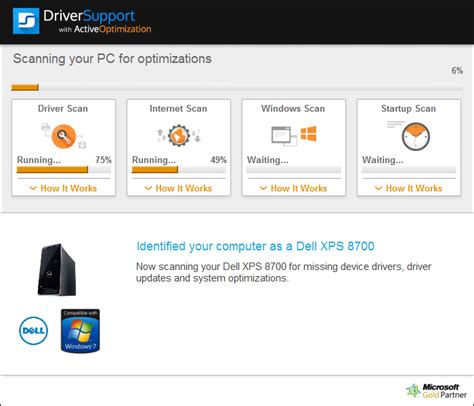Click the Driver Scan wrench icon
Image resolution: width=474 pixels, height=406 pixels.
63,136
